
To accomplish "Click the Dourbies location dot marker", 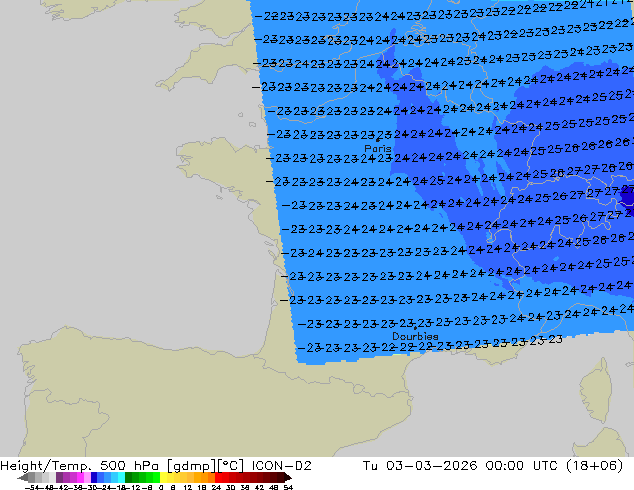I will [x=415, y=328].
